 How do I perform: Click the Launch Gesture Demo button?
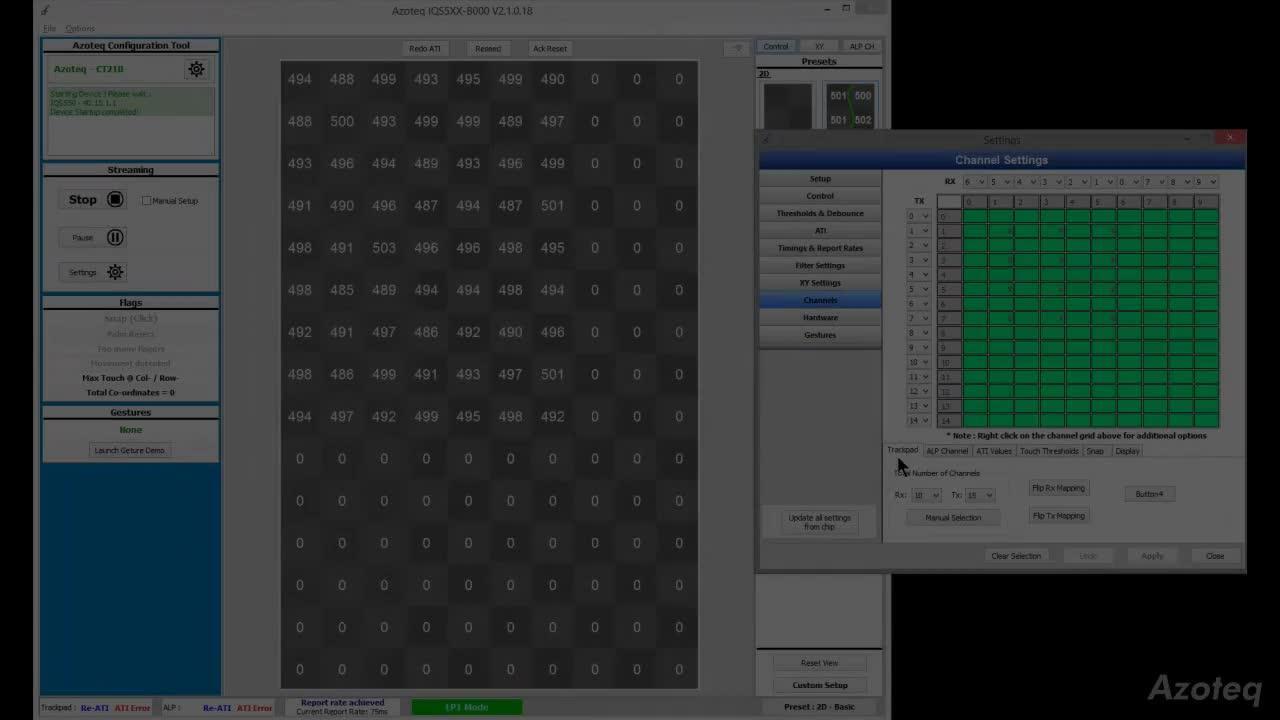129,450
